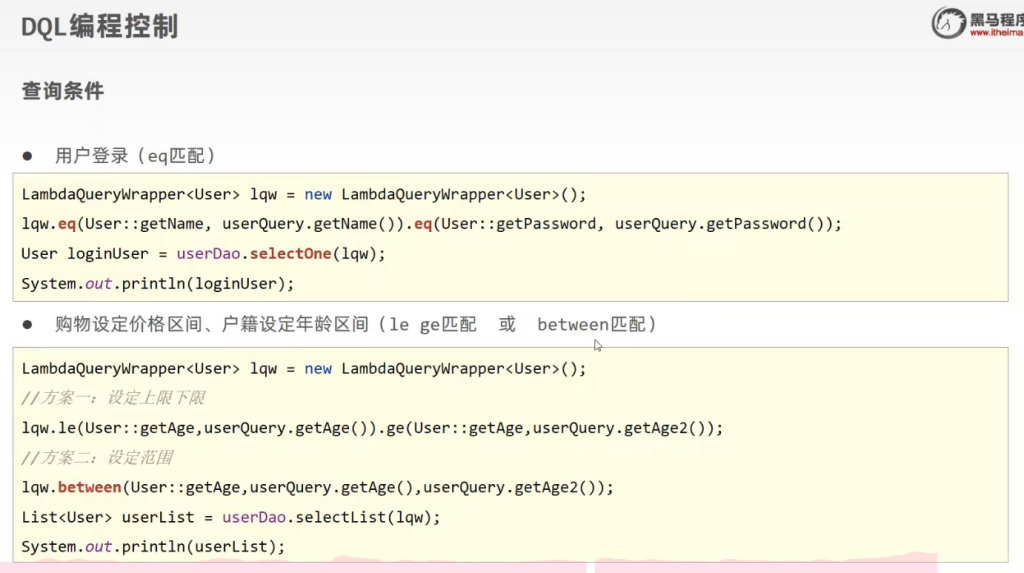Click the System.out.println(userList) line

pyautogui.click(x=153, y=547)
